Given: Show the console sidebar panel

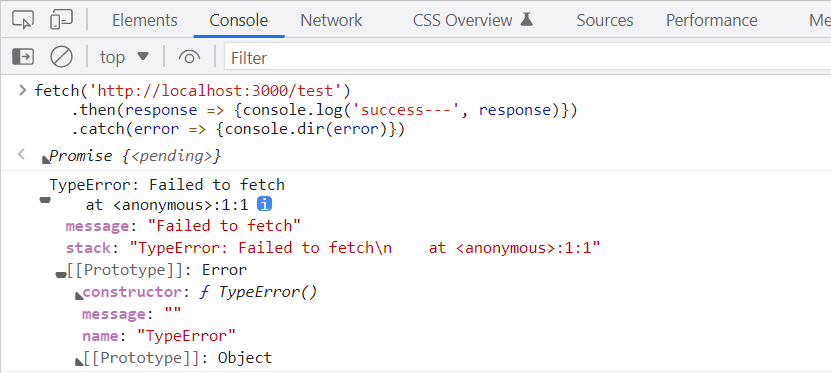Looking at the screenshot, I should pyautogui.click(x=23, y=57).
